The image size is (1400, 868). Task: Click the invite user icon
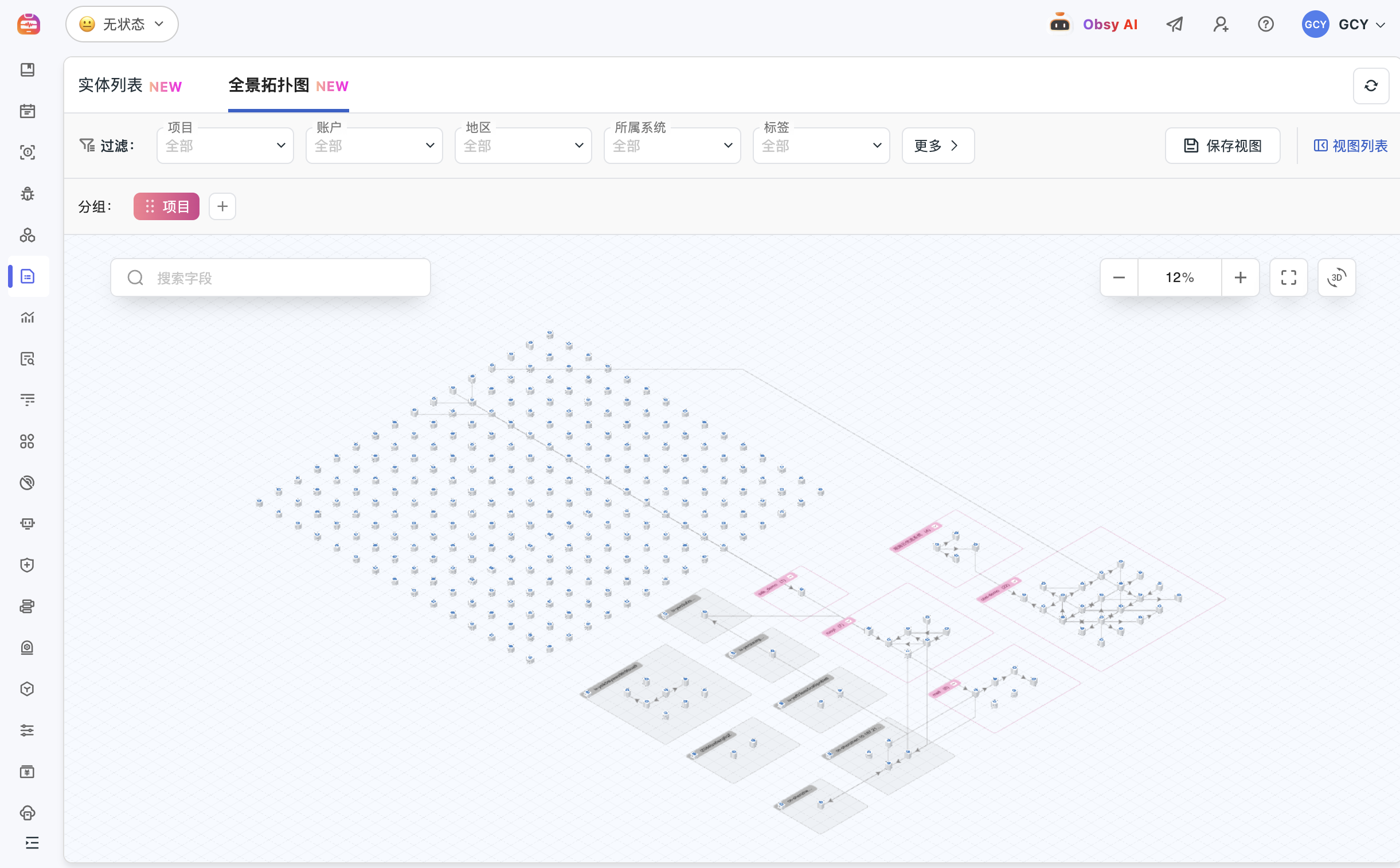click(x=1221, y=24)
